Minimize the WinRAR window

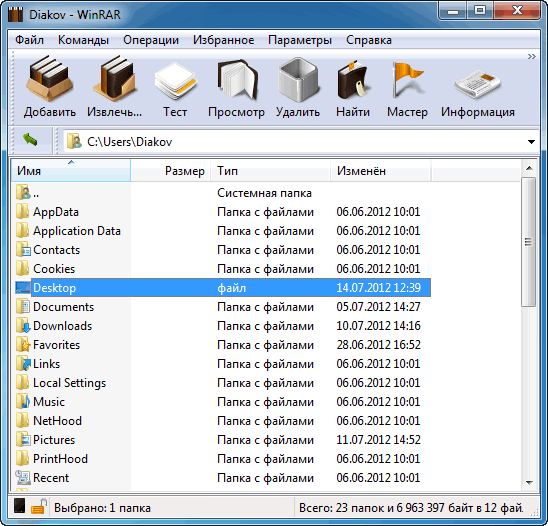453,11
